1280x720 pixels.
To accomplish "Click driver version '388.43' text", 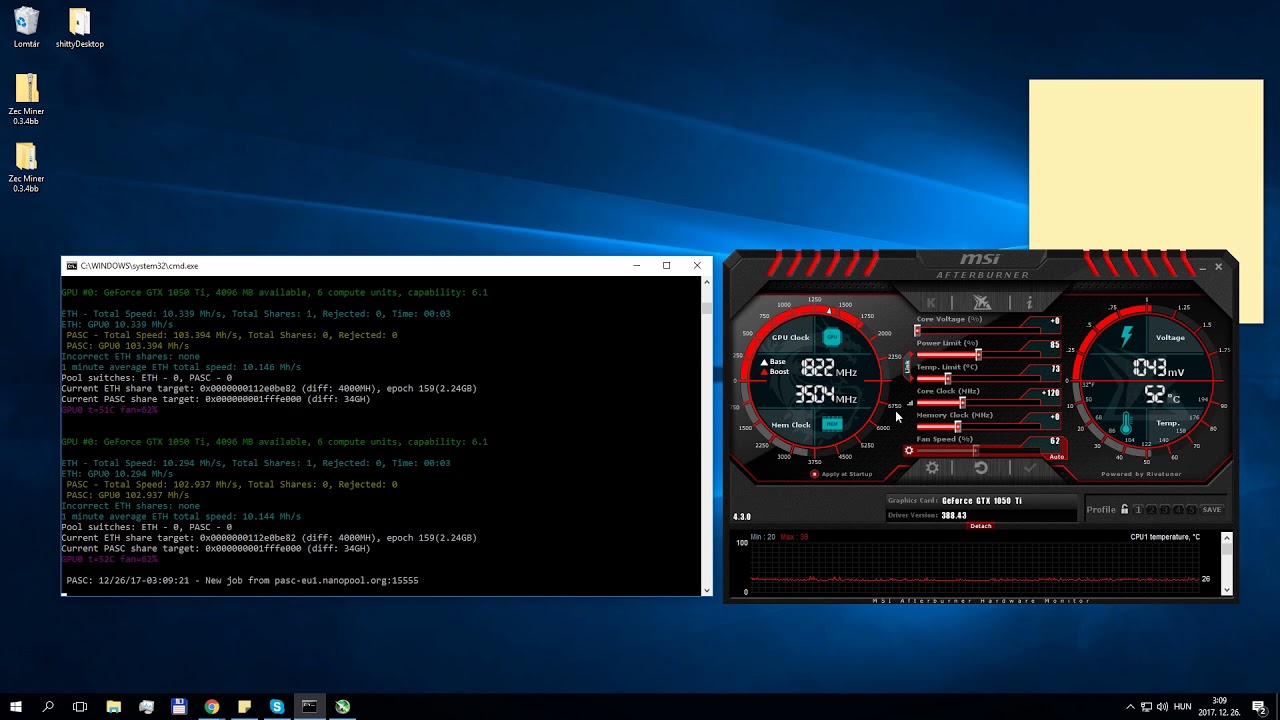I will coord(954,515).
